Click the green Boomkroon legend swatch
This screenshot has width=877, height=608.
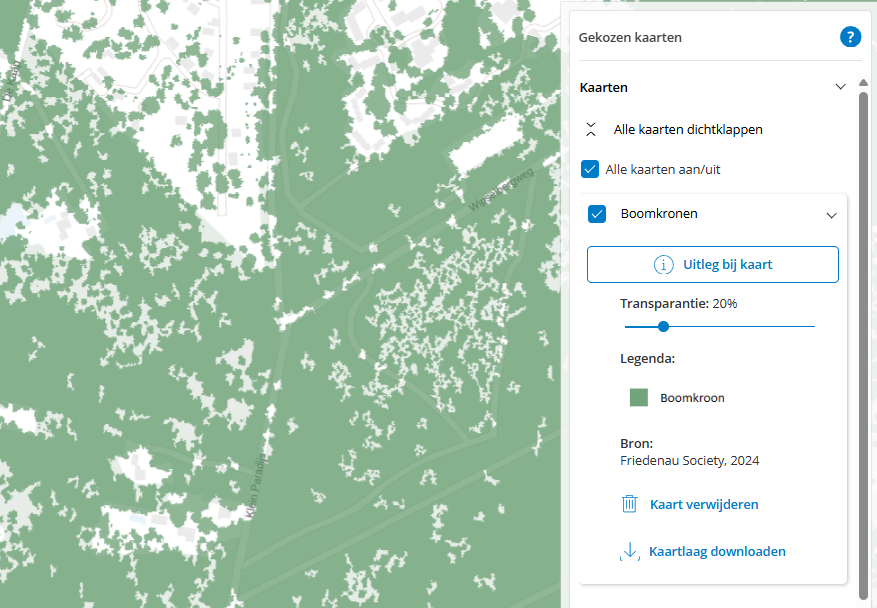click(x=639, y=398)
